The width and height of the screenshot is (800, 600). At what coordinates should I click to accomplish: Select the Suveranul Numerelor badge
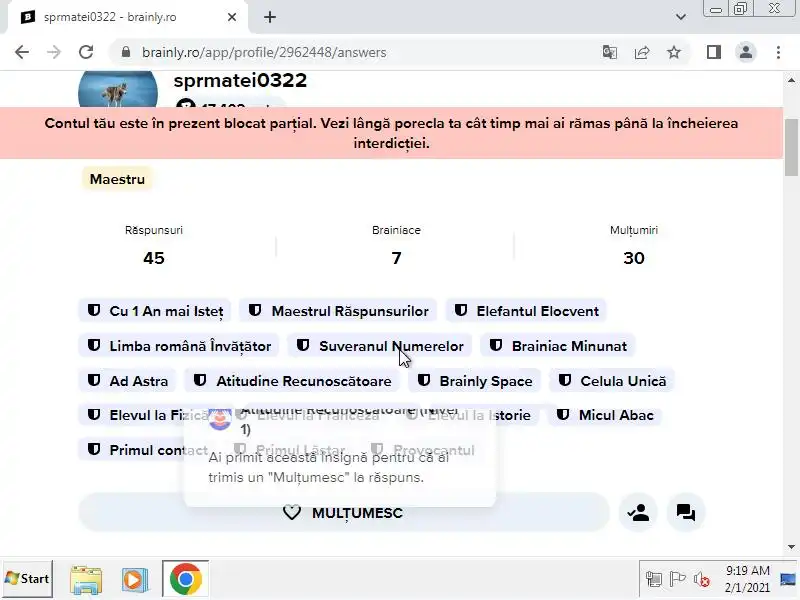click(x=380, y=346)
